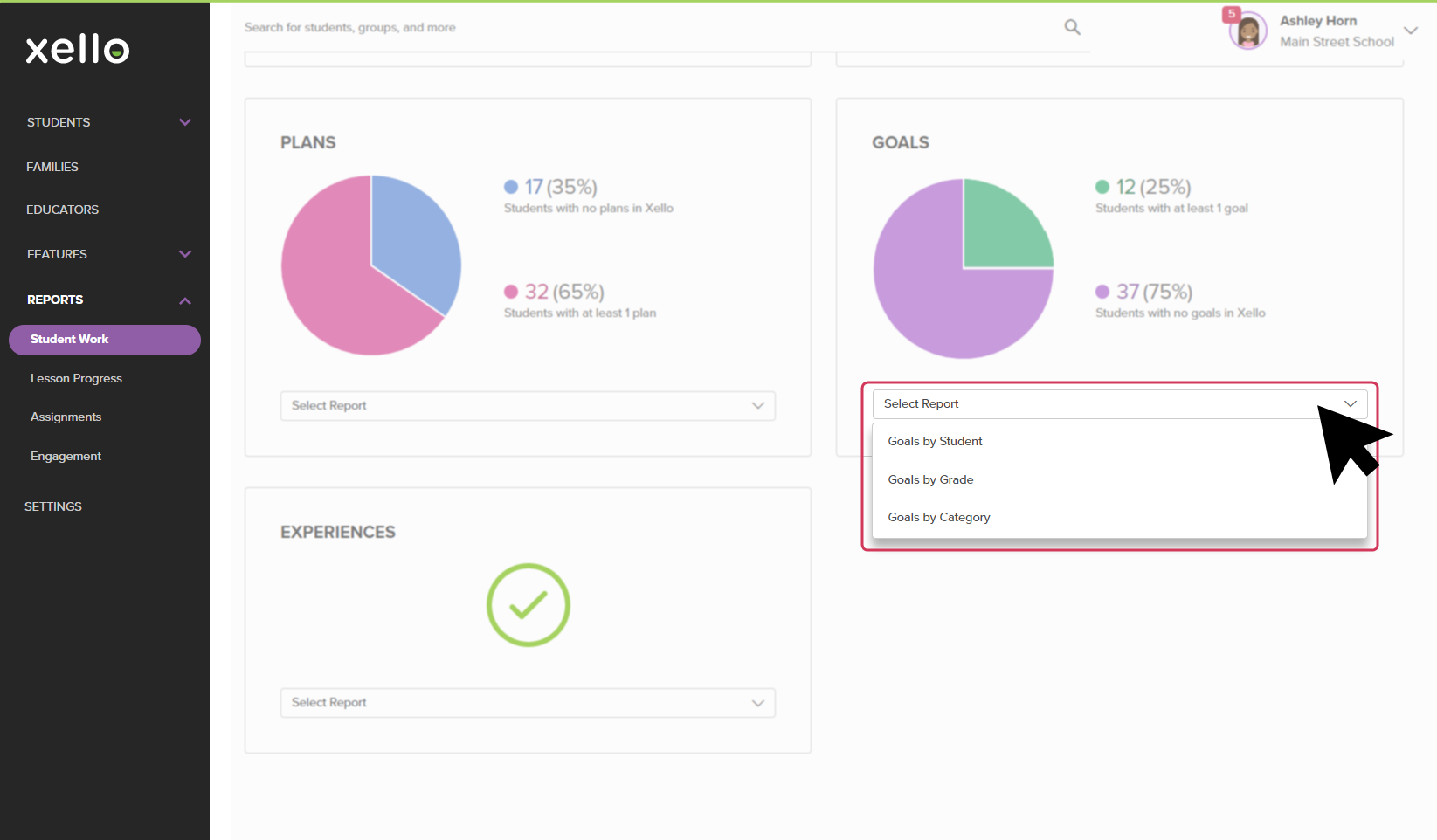Screen dimensions: 1437x840
Task: Click the EXPERIENCES card heading
Action: click(337, 532)
